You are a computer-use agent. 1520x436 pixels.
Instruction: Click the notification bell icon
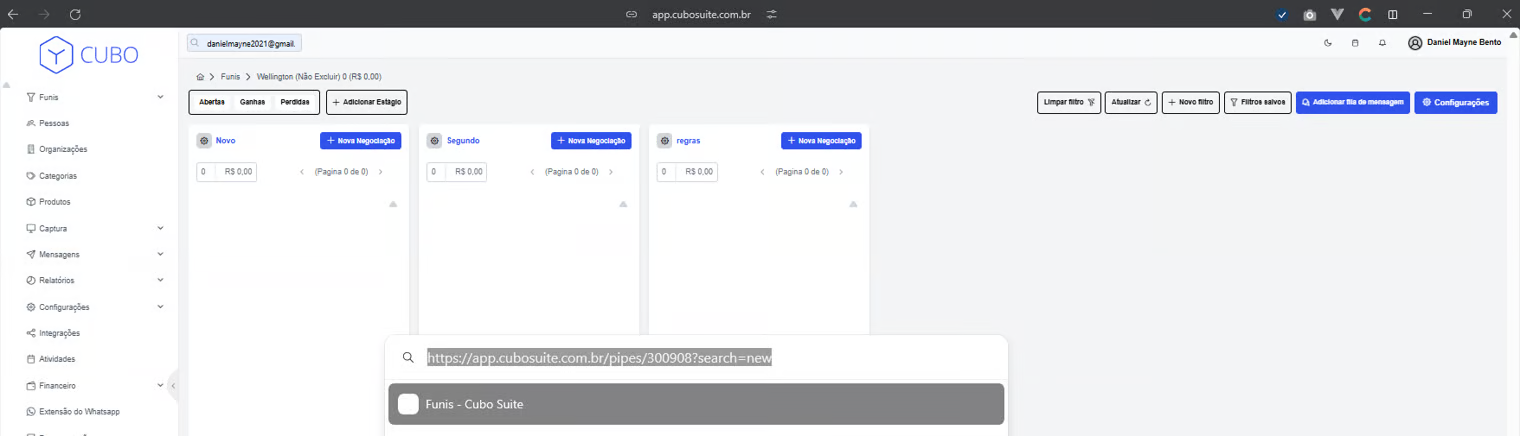[x=1382, y=43]
